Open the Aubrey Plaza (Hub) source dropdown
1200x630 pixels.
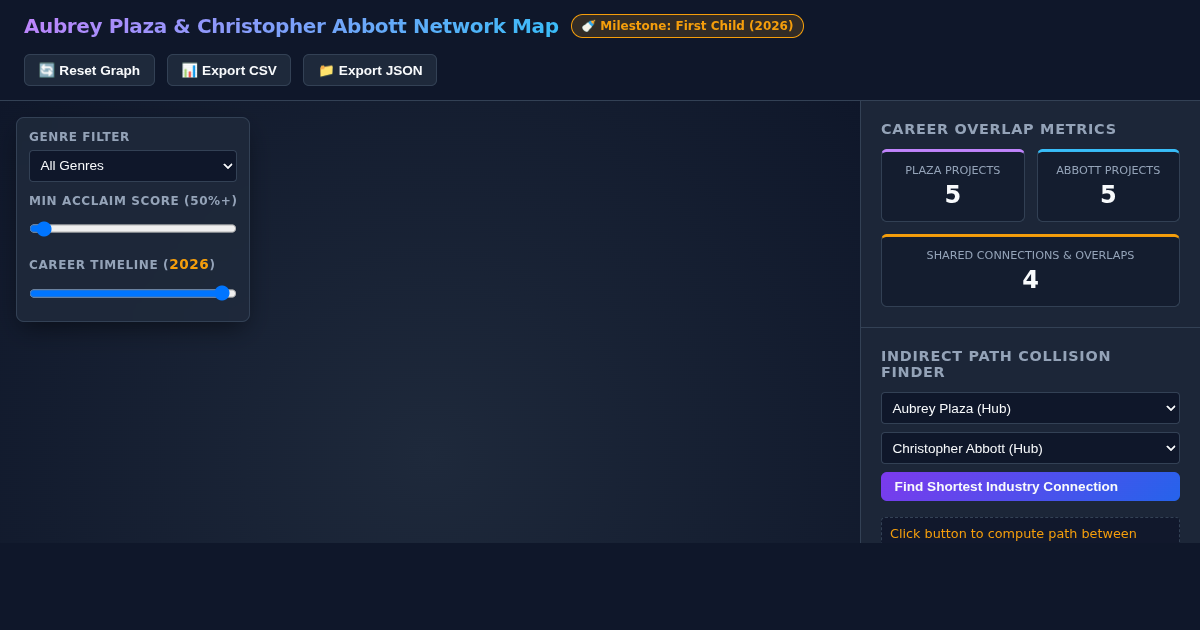pyautogui.click(x=1030, y=408)
